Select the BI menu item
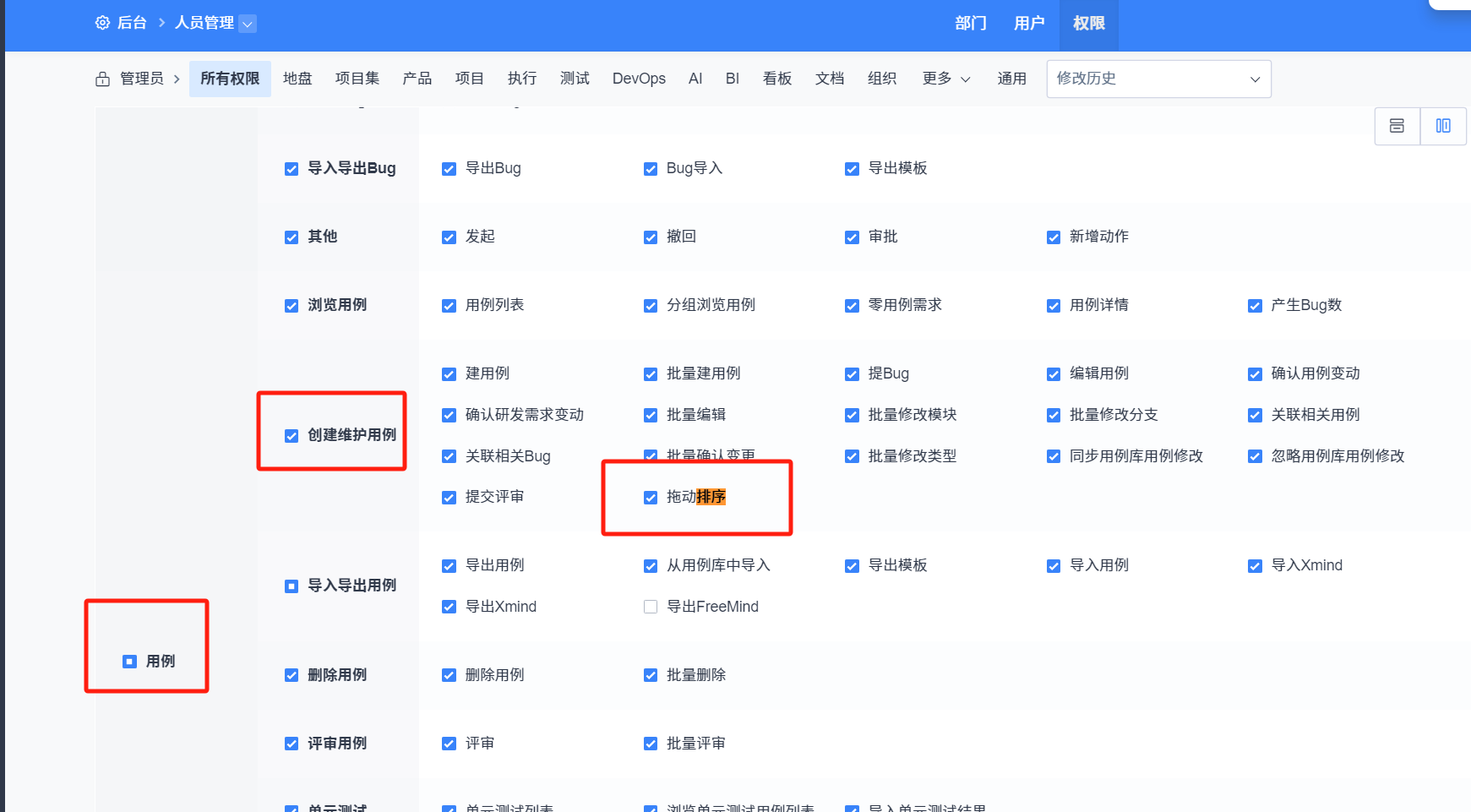Screen dimensions: 1471x812 pyautogui.click(x=733, y=79)
